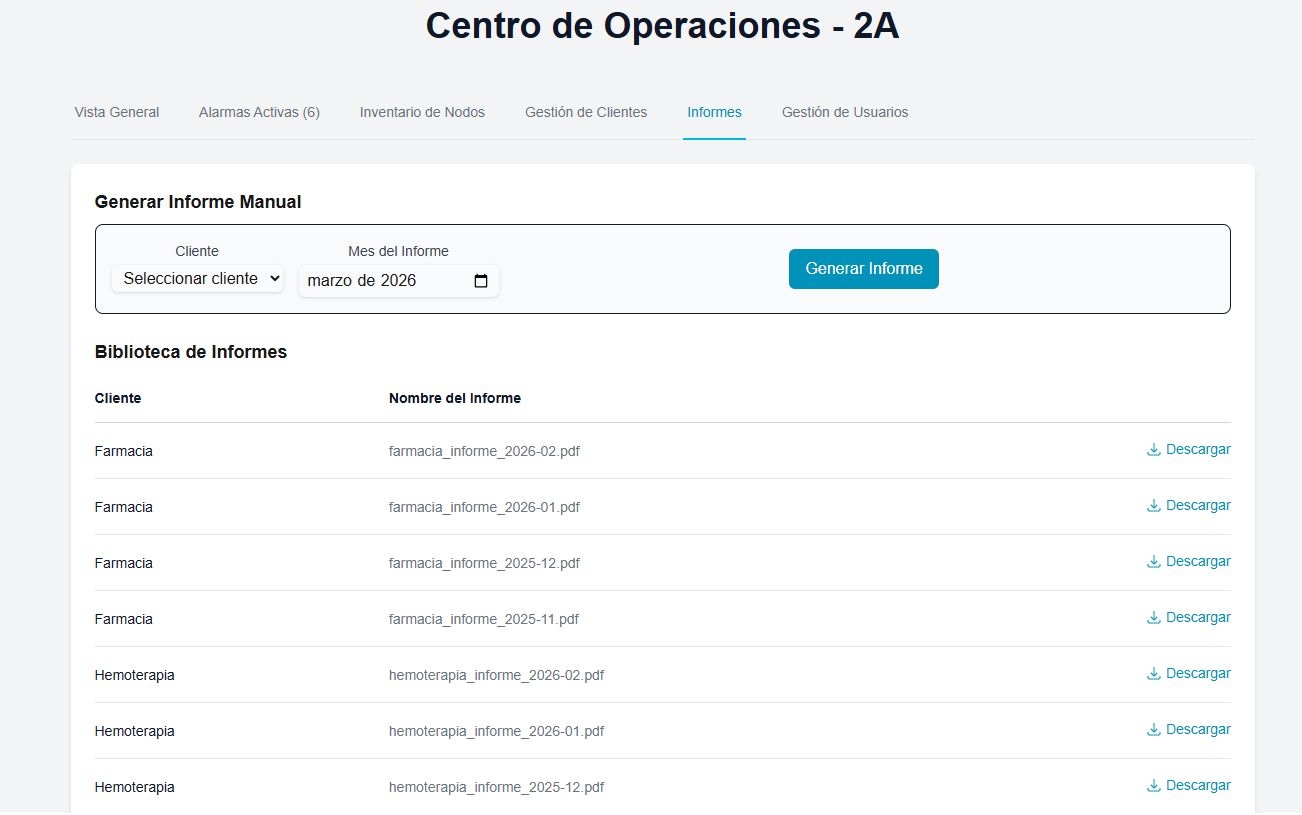The image size is (1302, 815).
Task: Click file name farmacia_informe_2025-11.pdf
Action: [x=484, y=620]
